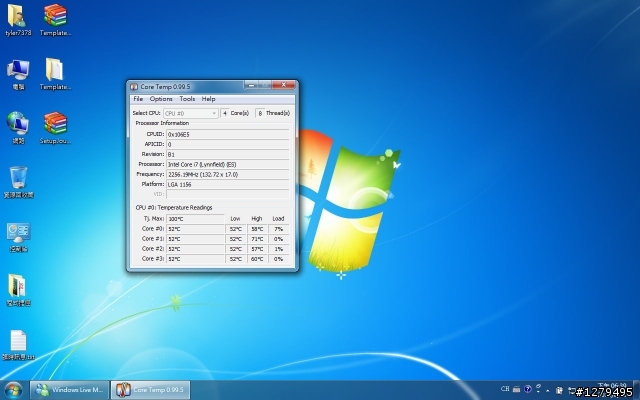
Task: Click Core #1 high value 71°C
Action: (x=257, y=239)
